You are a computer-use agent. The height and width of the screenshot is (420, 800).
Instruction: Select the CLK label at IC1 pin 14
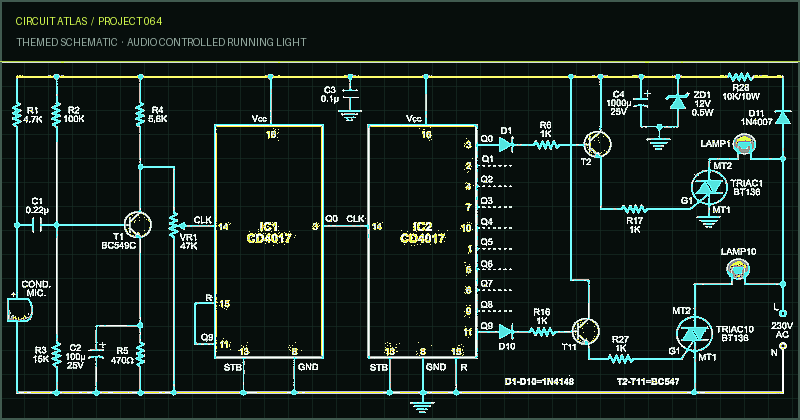(203, 220)
